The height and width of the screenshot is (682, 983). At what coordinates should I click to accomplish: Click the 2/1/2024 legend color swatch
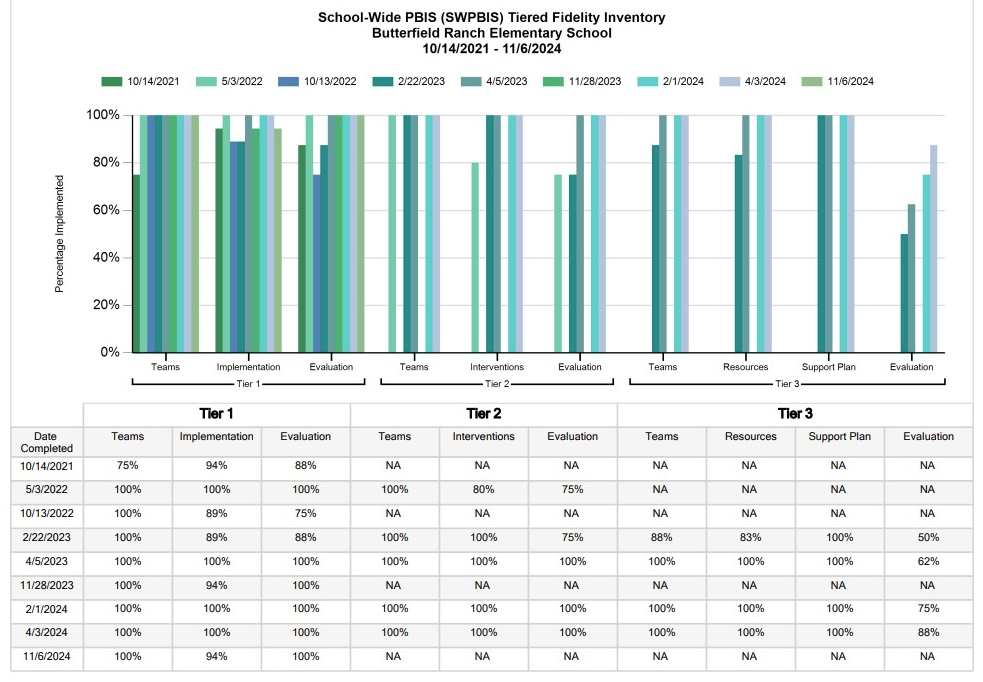coord(647,82)
